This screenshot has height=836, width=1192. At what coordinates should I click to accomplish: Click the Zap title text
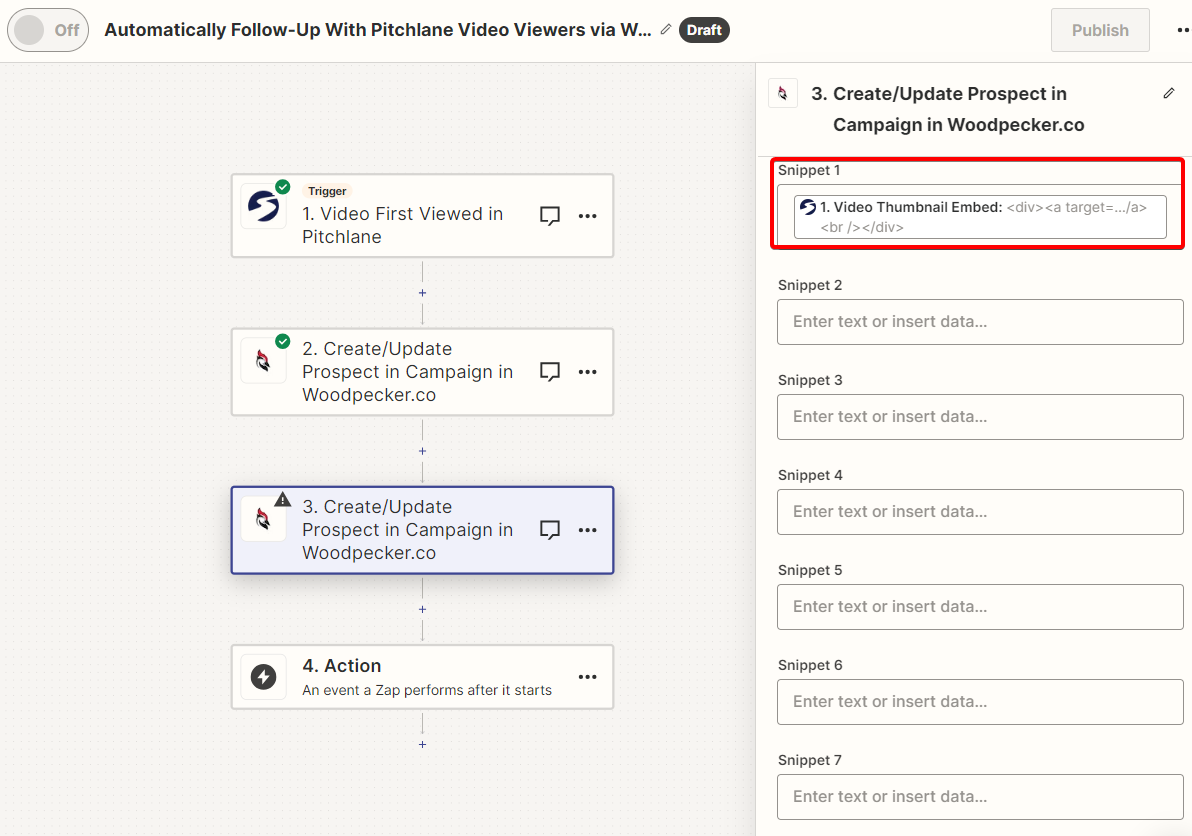pyautogui.click(x=378, y=30)
